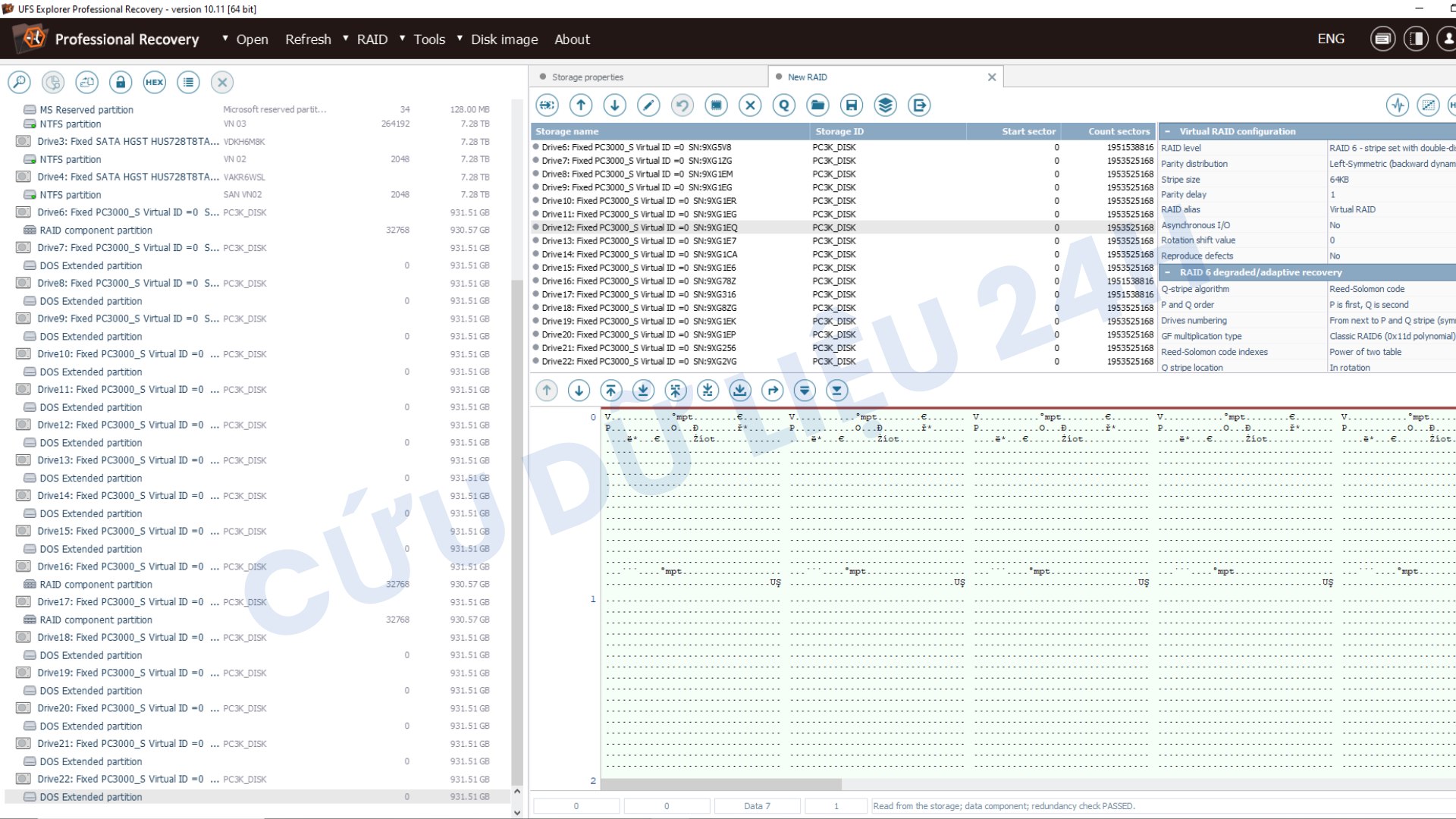The width and height of the screenshot is (1456, 819).
Task: Click the pulse waveform icon
Action: click(x=1398, y=105)
